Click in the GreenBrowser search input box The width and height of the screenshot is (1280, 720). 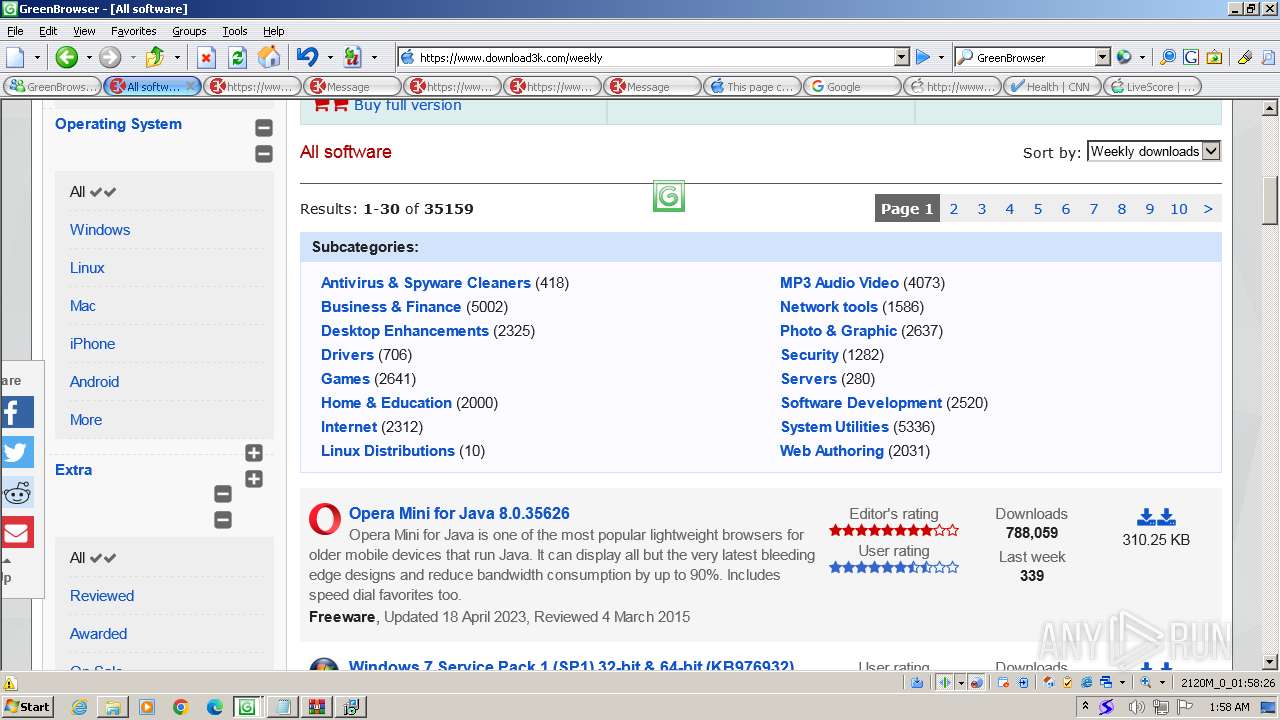[x=1033, y=57]
